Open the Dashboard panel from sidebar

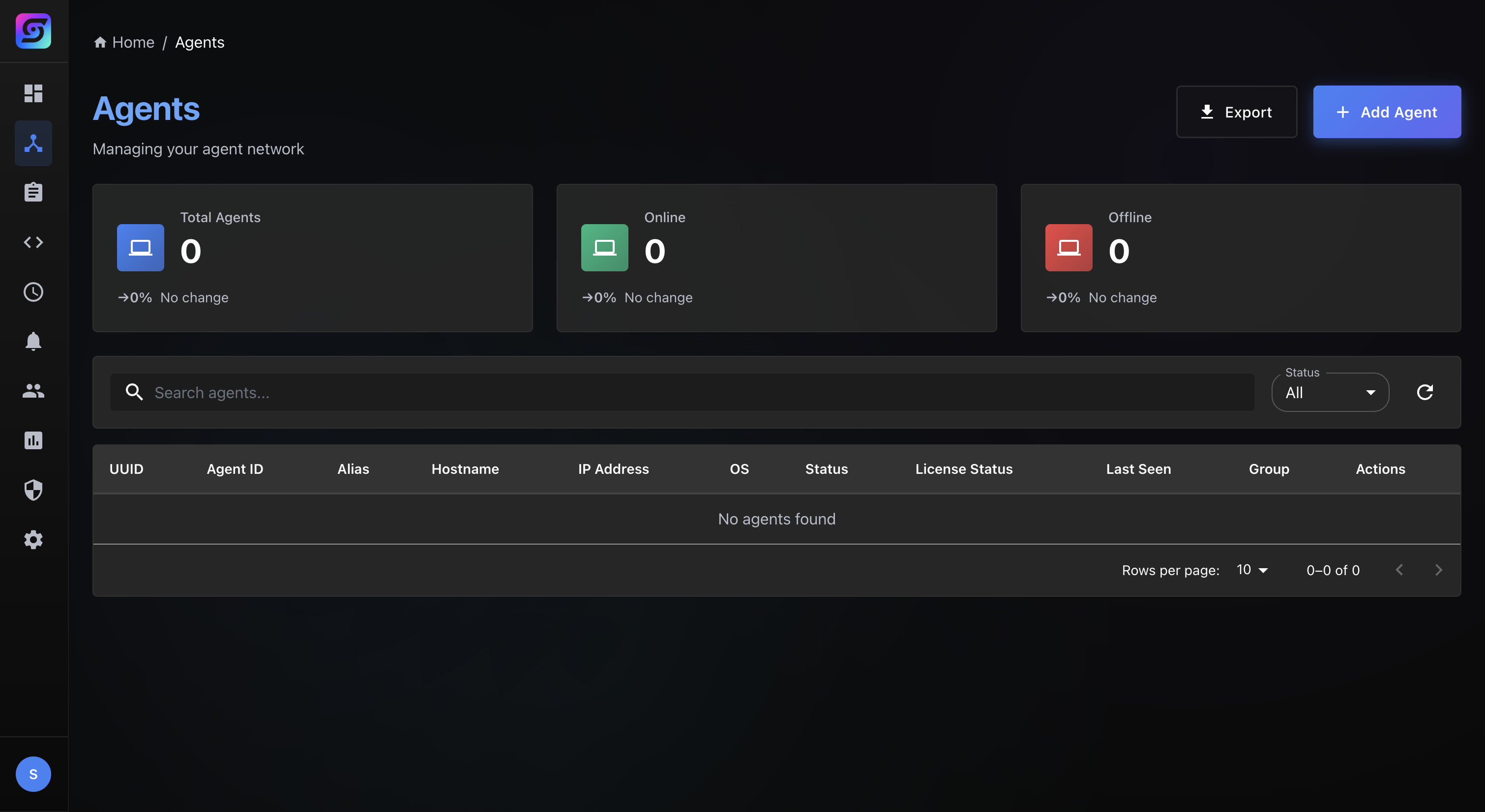33,93
